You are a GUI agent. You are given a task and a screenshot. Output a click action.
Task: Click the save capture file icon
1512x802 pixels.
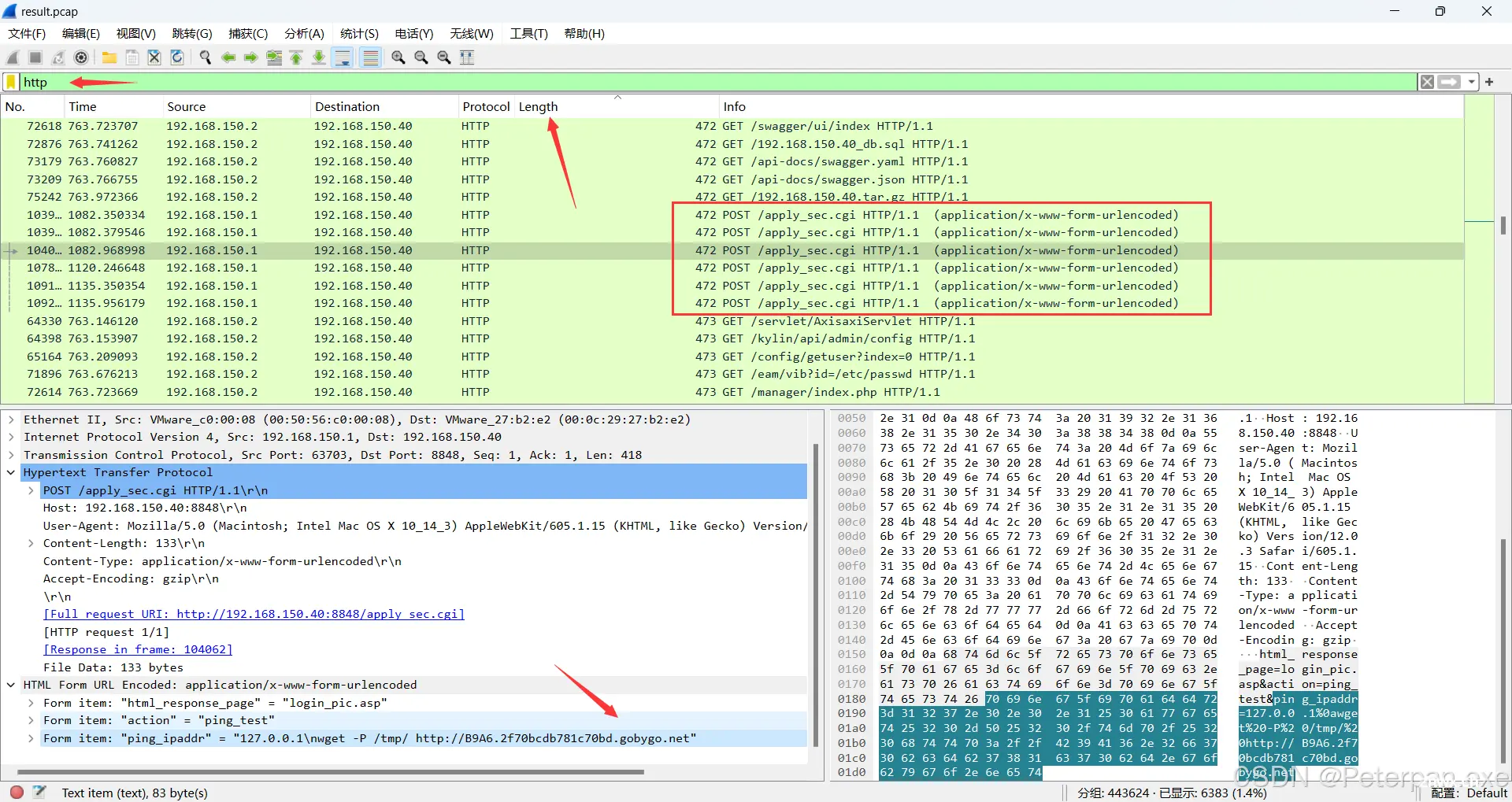coord(132,57)
